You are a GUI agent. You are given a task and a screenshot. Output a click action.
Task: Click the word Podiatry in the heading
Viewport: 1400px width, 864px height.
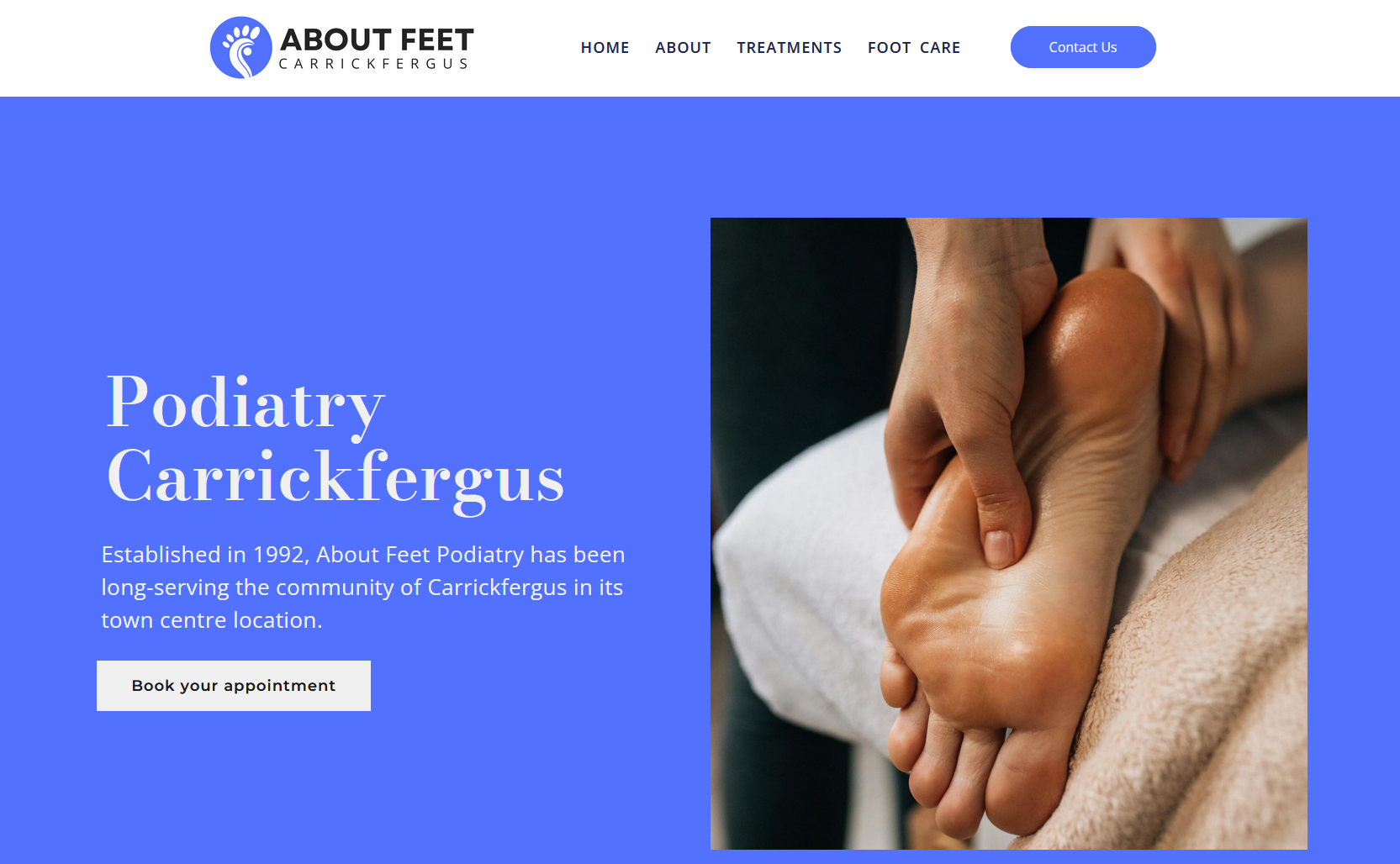(x=246, y=403)
